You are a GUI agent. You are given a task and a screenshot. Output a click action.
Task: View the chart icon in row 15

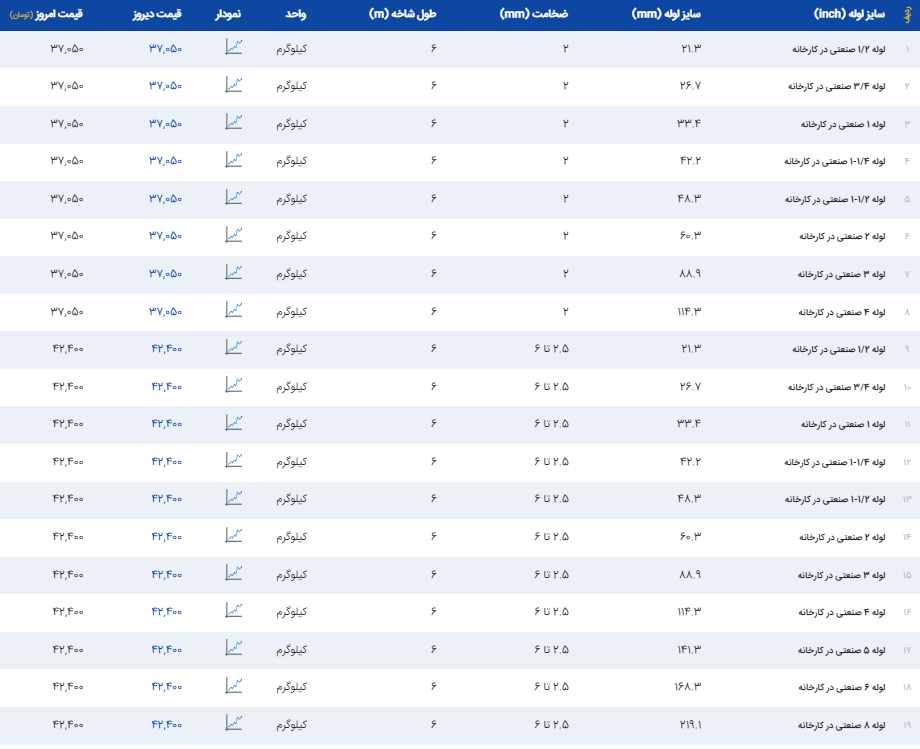(x=234, y=573)
